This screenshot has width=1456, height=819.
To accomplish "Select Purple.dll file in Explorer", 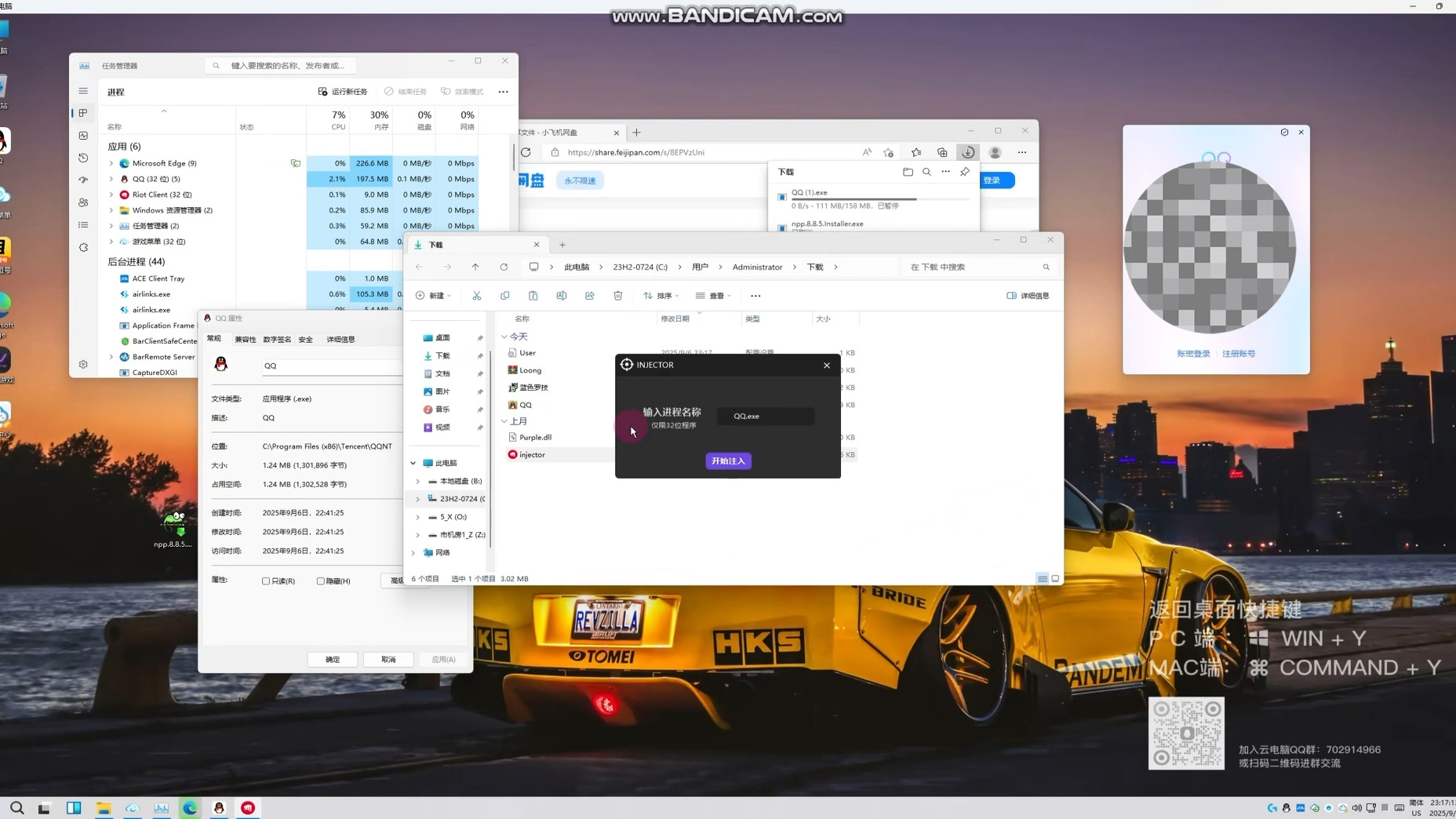I will coord(535,437).
